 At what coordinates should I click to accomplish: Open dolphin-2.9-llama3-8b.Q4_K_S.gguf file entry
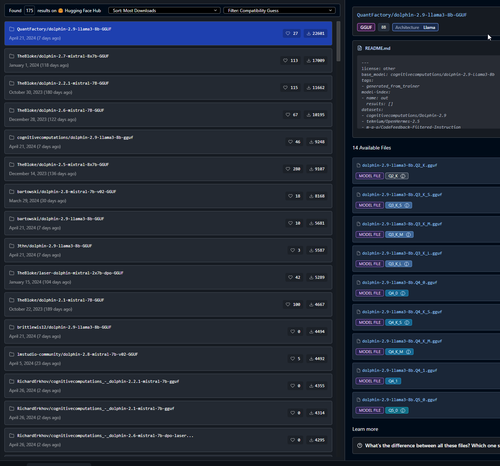pos(426,317)
